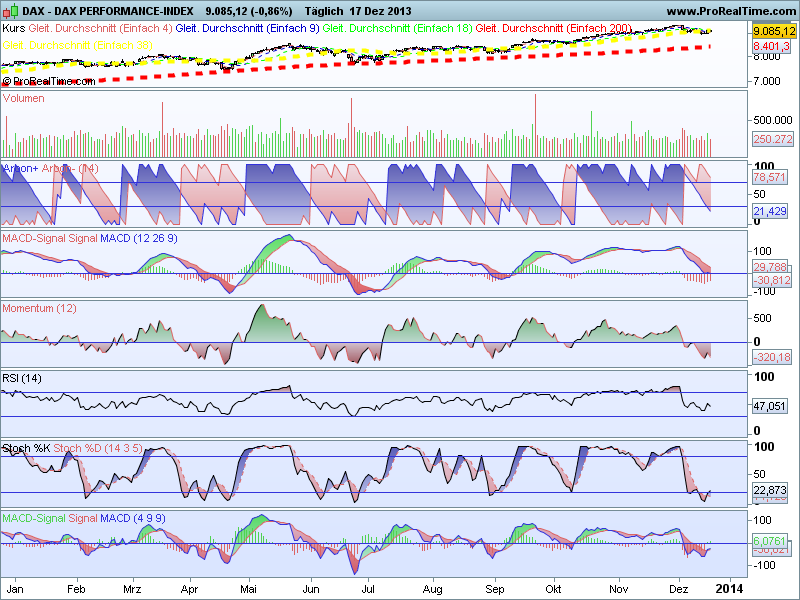Click the Okt label on time axis
Screen dimensions: 800x600
click(x=553, y=589)
